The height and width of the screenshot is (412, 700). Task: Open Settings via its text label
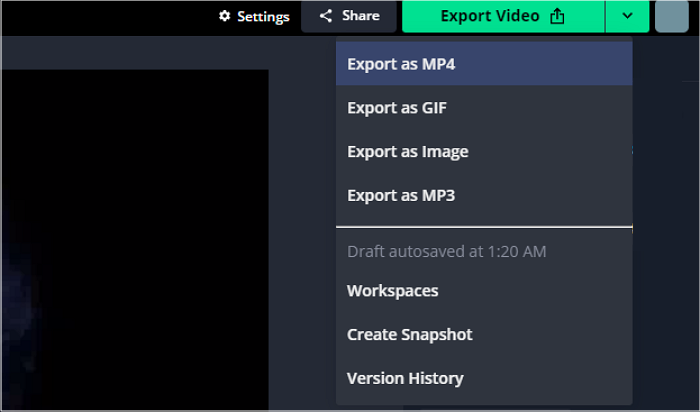tap(263, 17)
